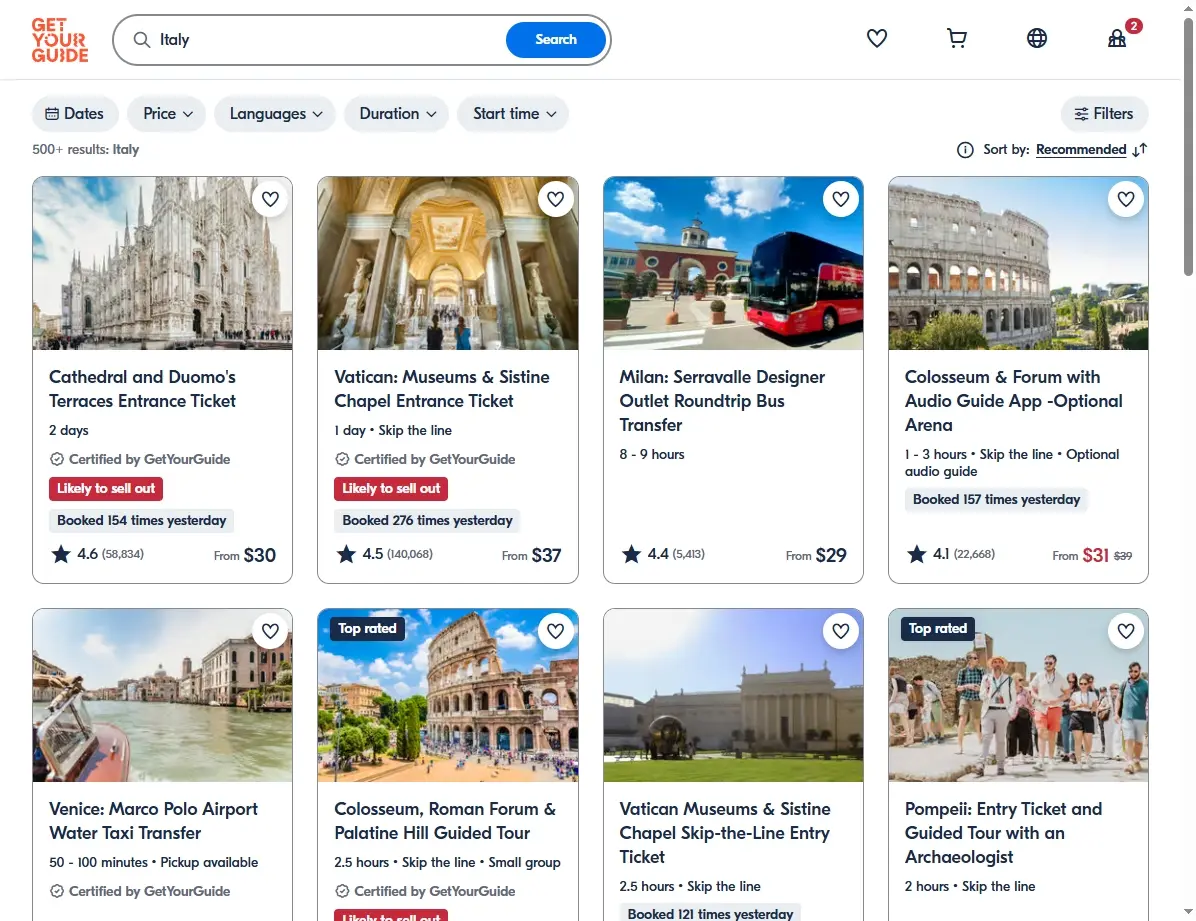Open the language and currency globe icon
The height and width of the screenshot is (921, 1196).
click(1037, 38)
